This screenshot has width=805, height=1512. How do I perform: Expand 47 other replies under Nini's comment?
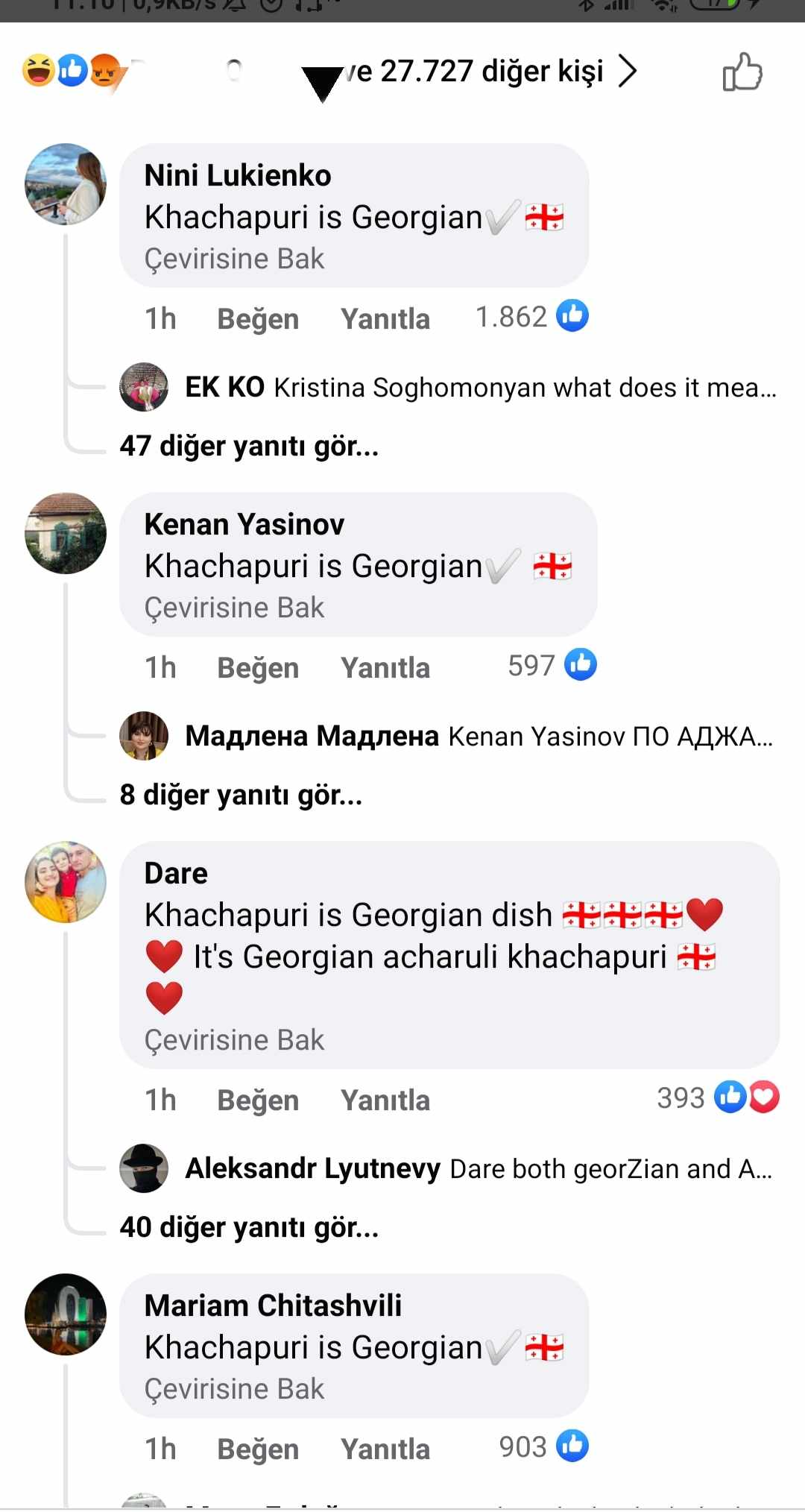[x=249, y=446]
